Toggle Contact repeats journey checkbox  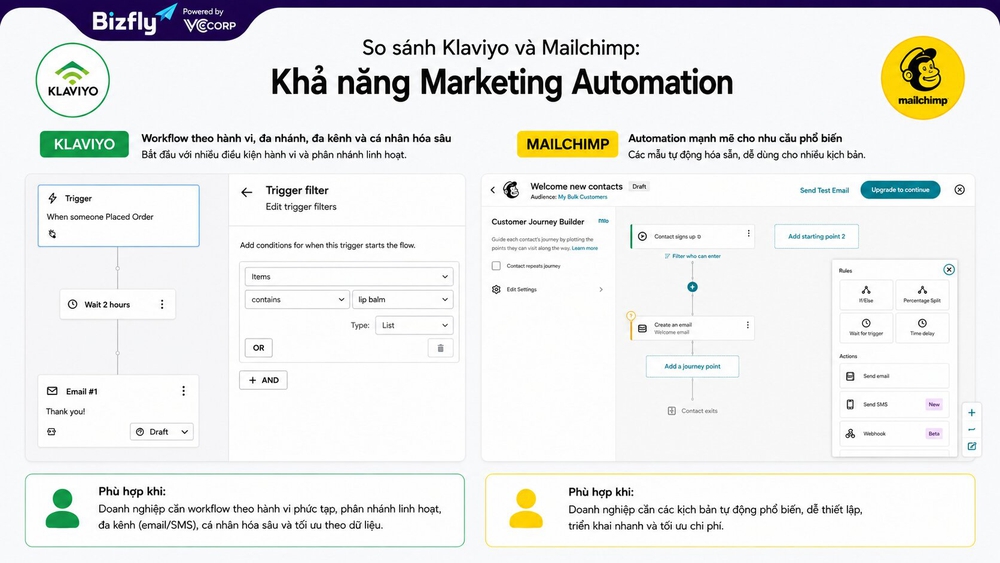pos(496,266)
